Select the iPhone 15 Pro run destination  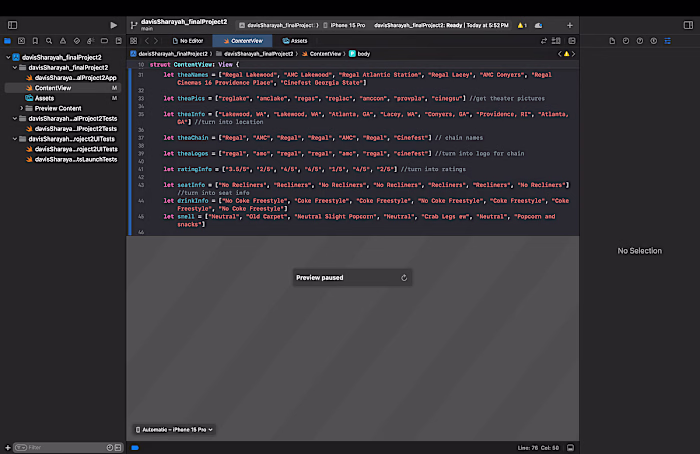point(344,25)
